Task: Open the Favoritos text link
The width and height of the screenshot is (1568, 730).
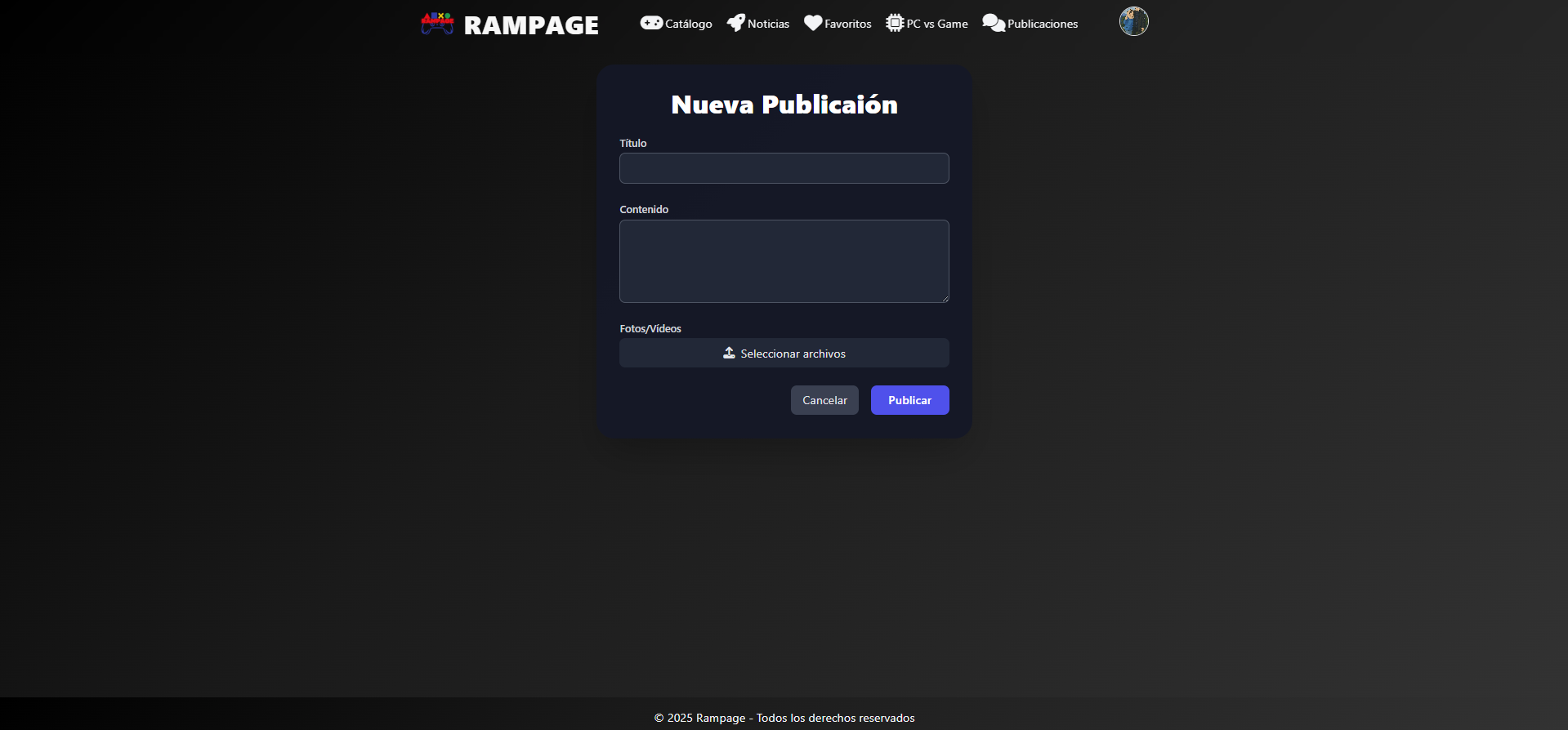Action: coord(847,24)
